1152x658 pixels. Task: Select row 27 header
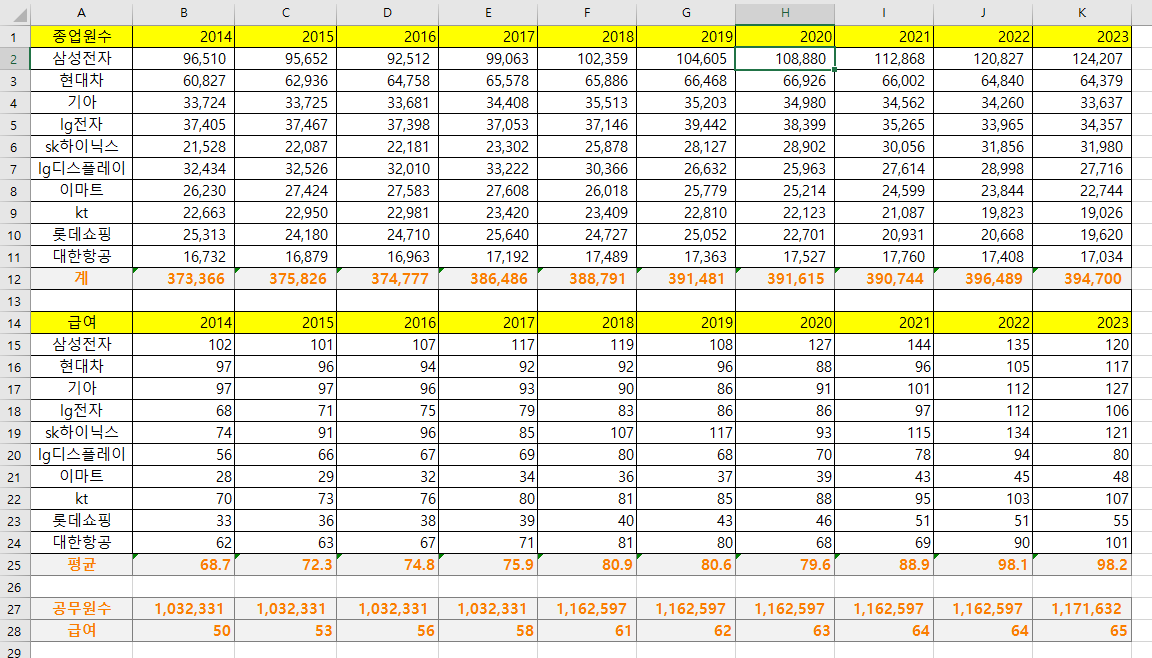(x=15, y=608)
